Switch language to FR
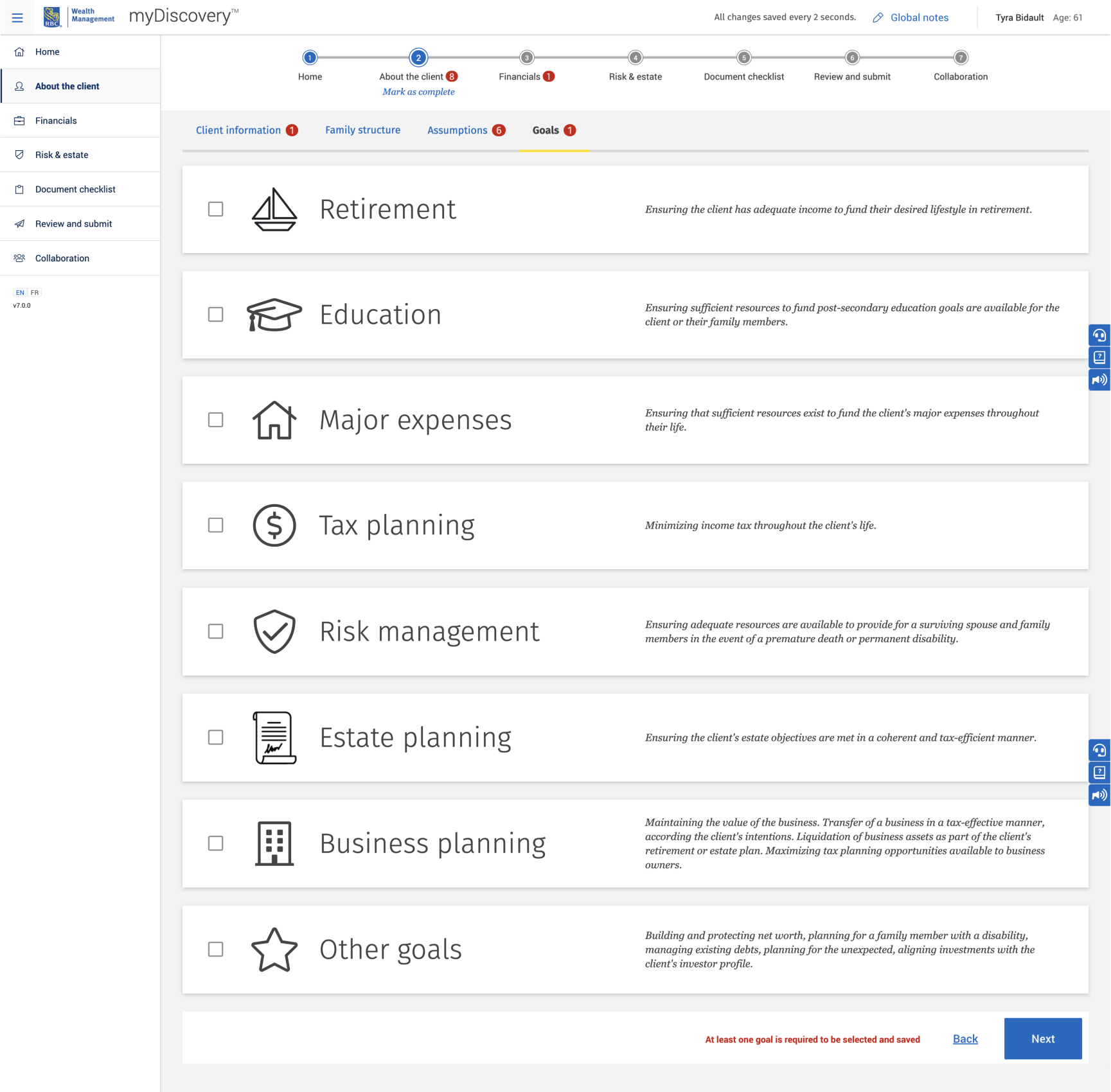 click(35, 292)
